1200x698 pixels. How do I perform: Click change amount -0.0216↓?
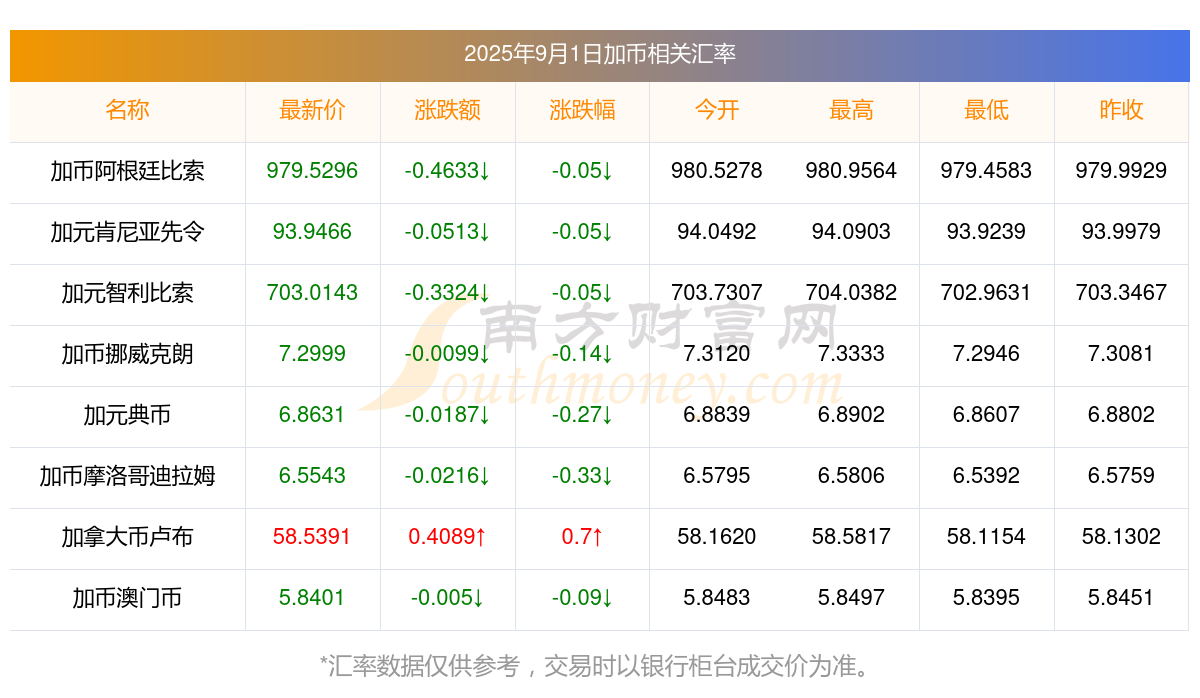point(447,476)
